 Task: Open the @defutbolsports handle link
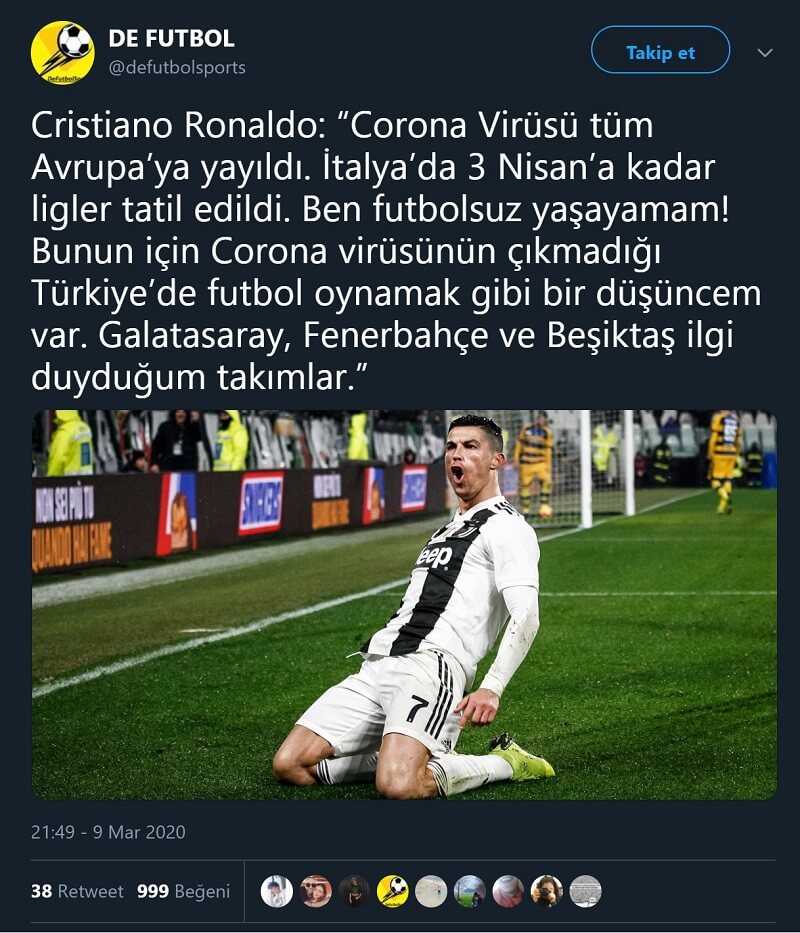(x=177, y=67)
